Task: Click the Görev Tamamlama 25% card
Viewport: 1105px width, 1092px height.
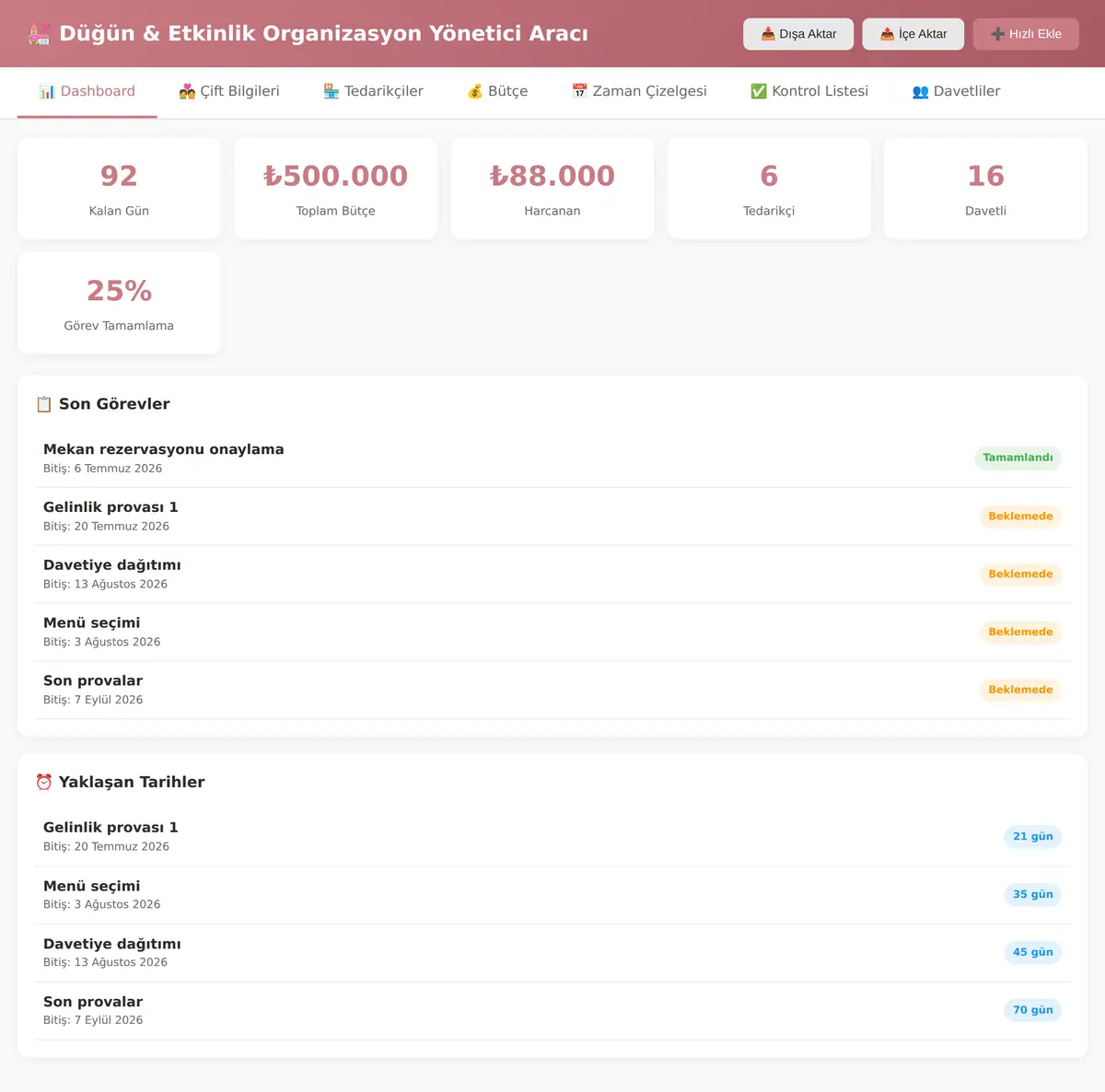Action: 119,303
